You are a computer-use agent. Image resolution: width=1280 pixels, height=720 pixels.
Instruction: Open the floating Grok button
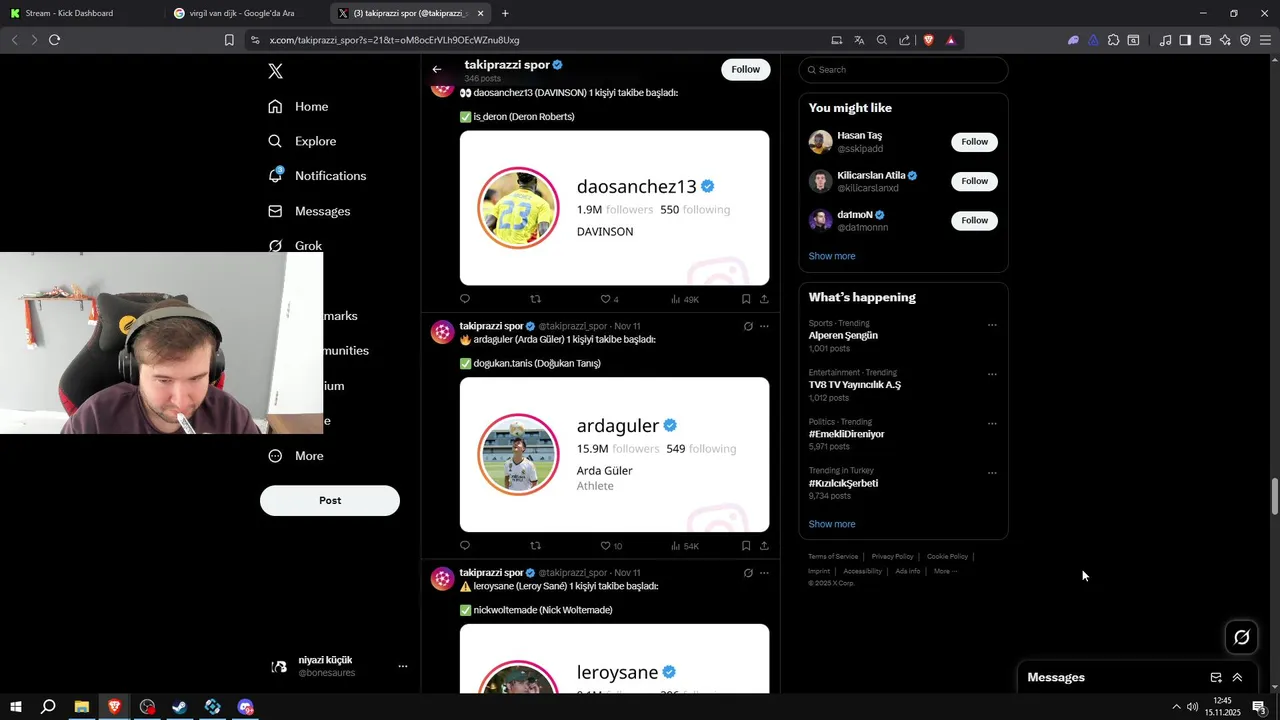pyautogui.click(x=1242, y=637)
